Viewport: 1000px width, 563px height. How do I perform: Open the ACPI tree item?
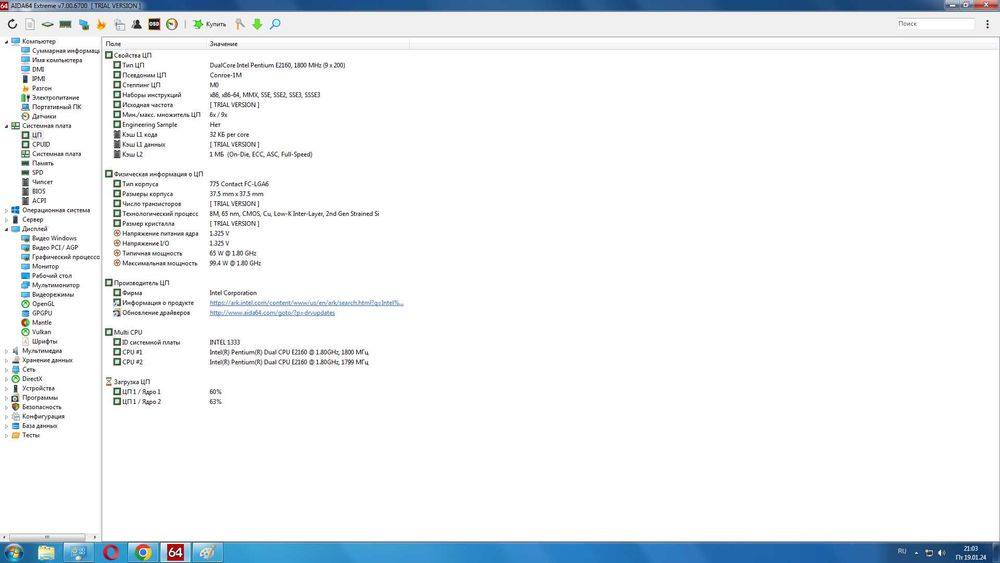click(39, 200)
